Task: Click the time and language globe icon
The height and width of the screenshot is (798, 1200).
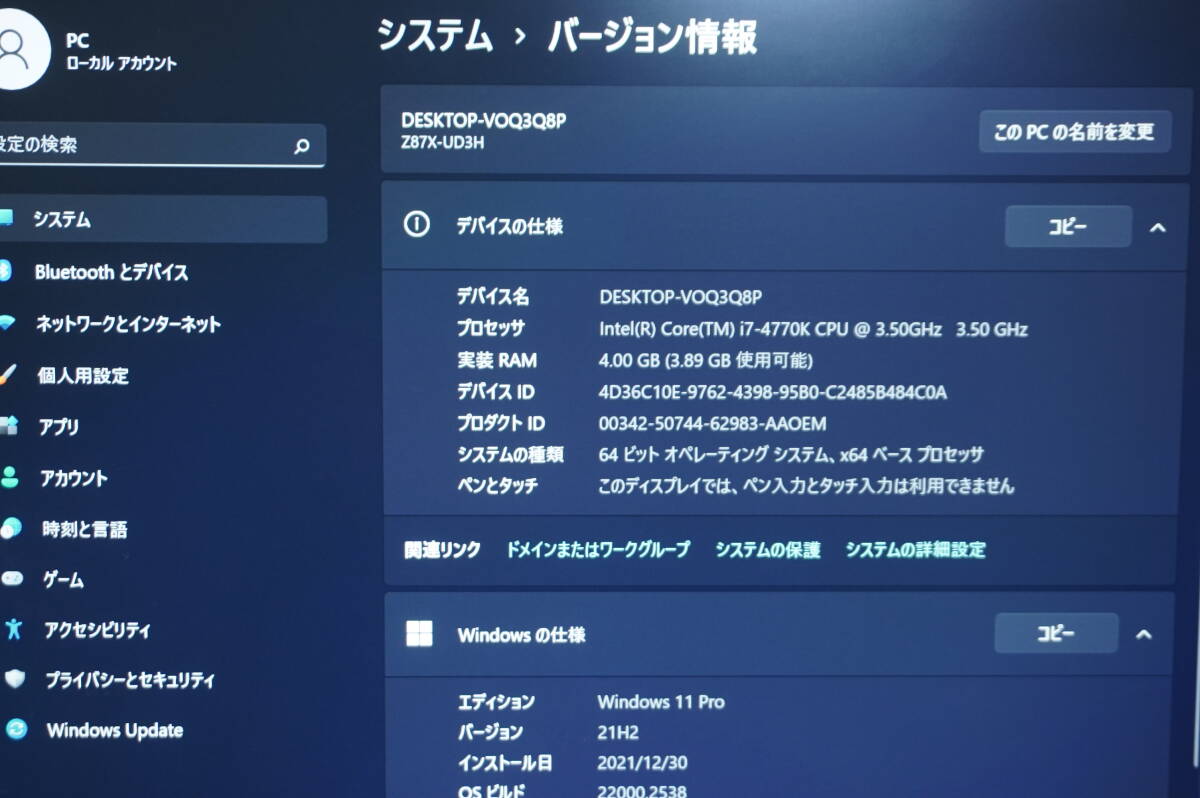Action: [x=10, y=529]
